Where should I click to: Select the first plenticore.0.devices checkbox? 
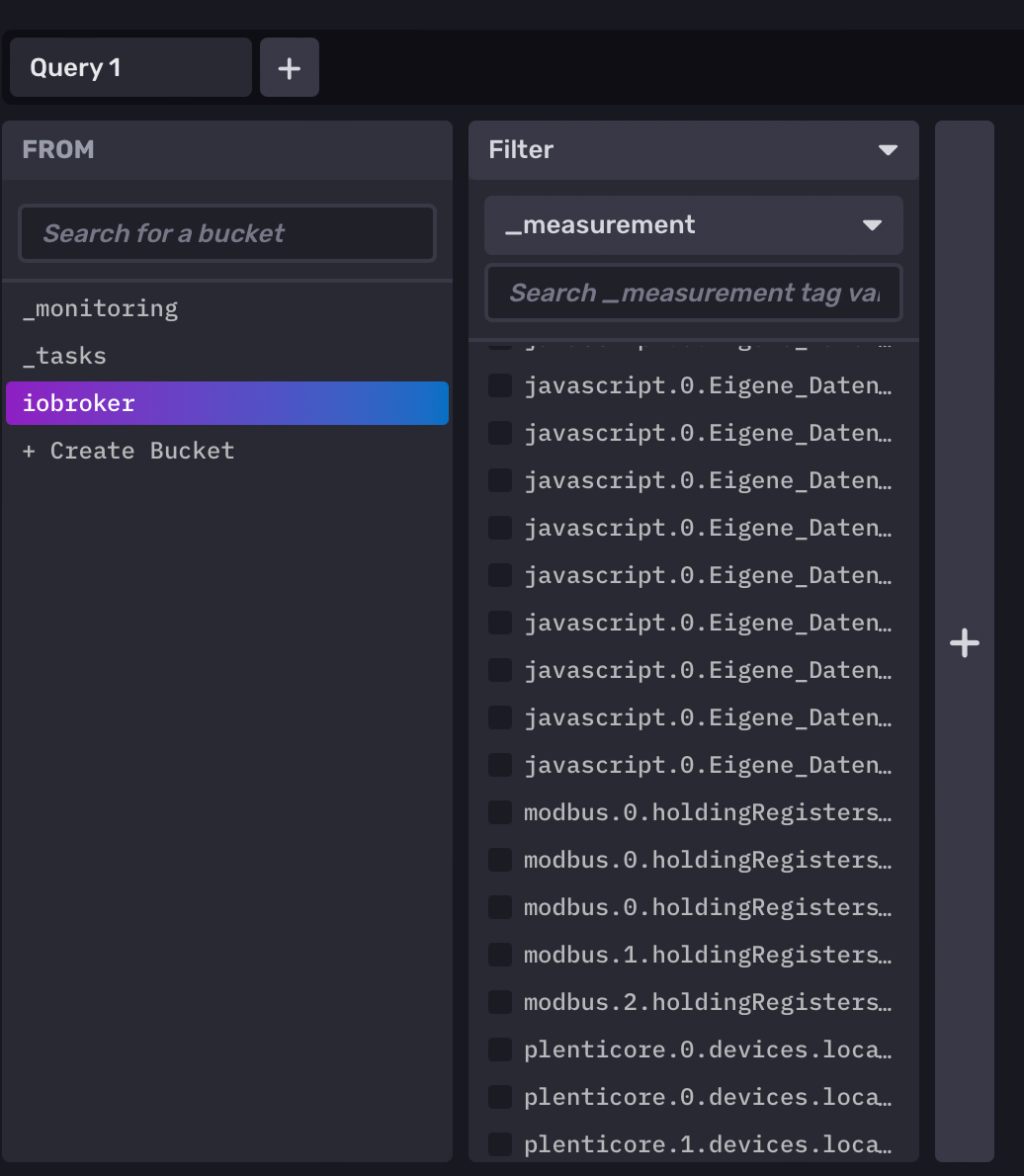pos(500,1050)
